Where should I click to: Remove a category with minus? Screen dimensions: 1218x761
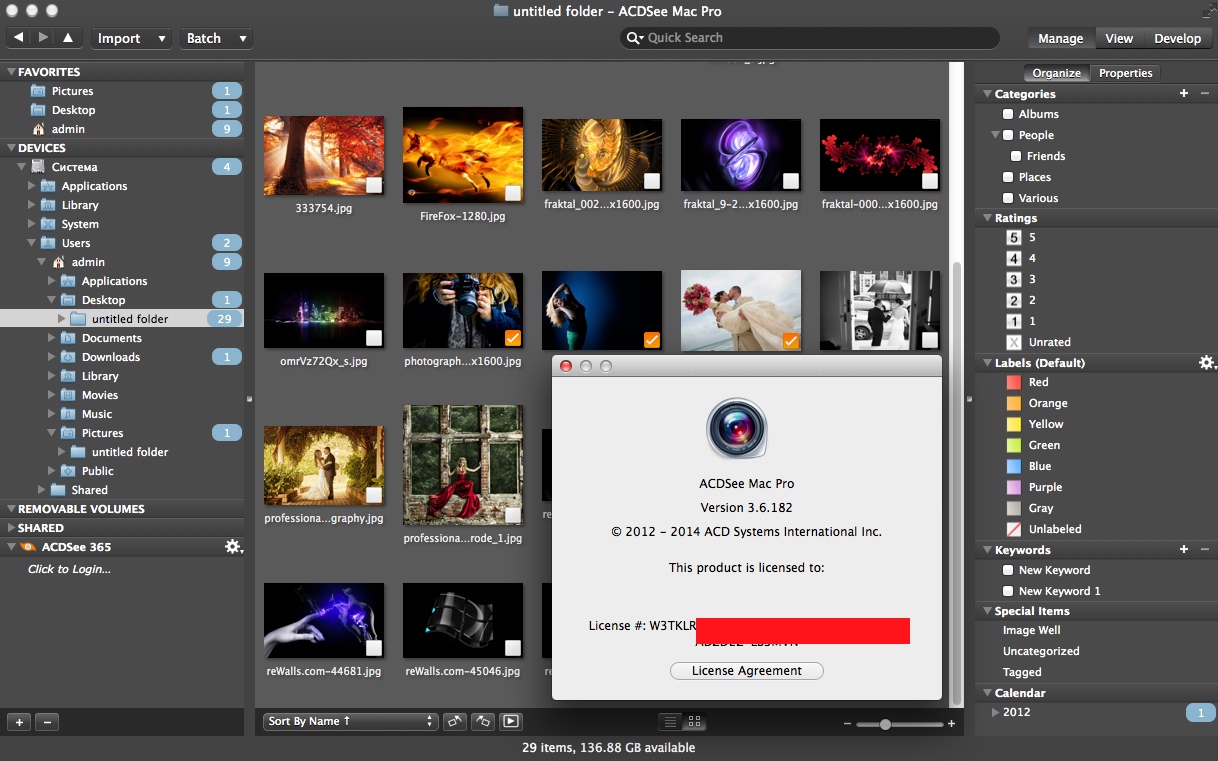tap(1204, 93)
